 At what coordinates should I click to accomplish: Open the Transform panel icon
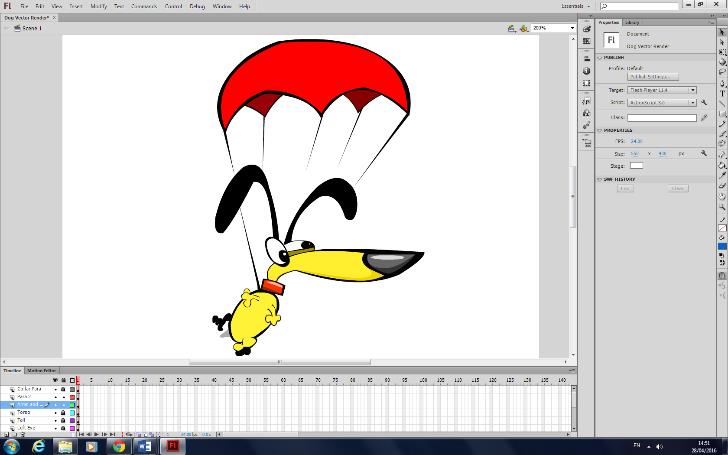(x=586, y=83)
